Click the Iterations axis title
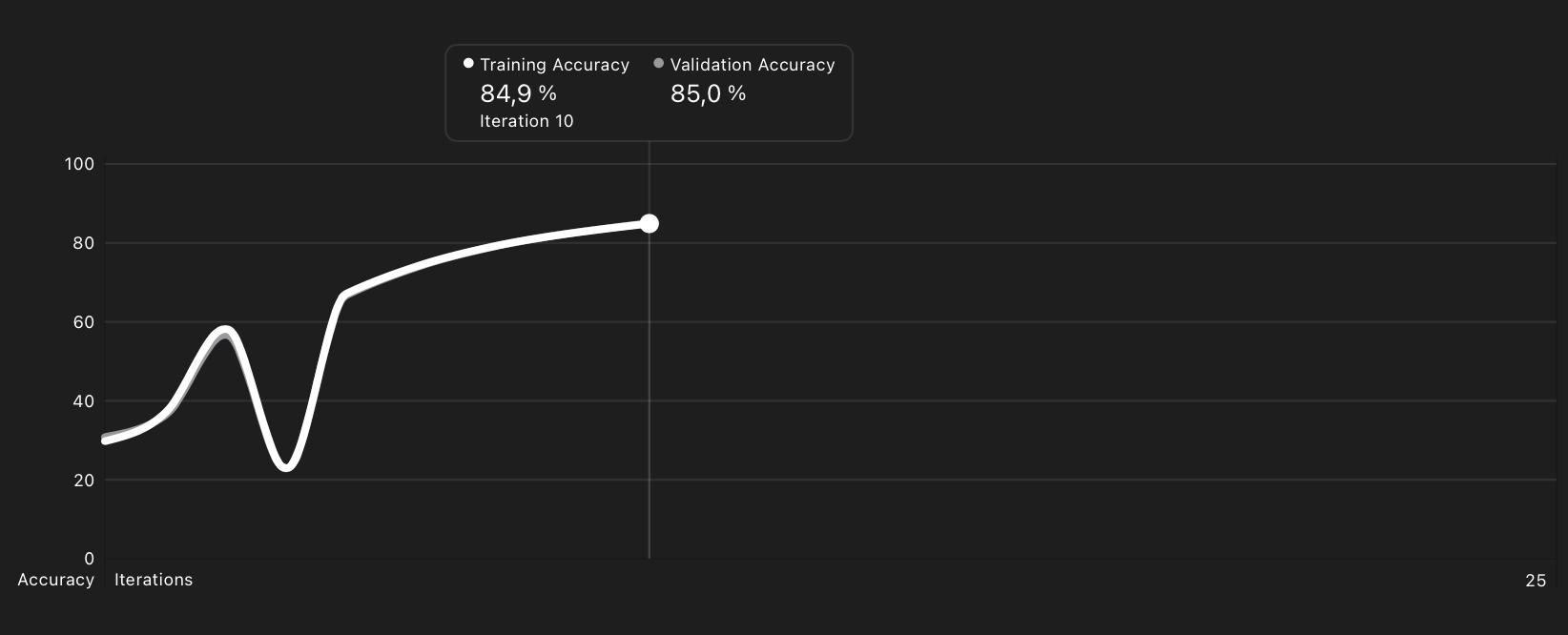 154,580
